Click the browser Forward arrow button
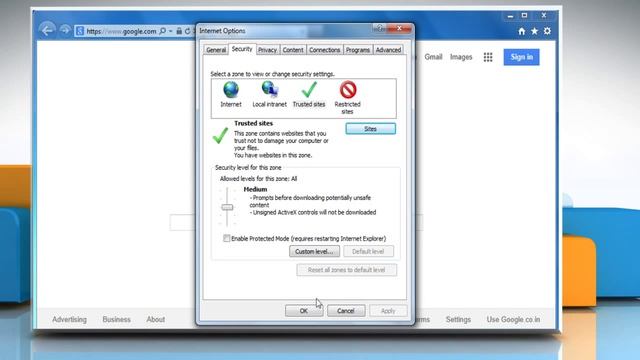Screen dimensions: 640x360 coord(65,31)
